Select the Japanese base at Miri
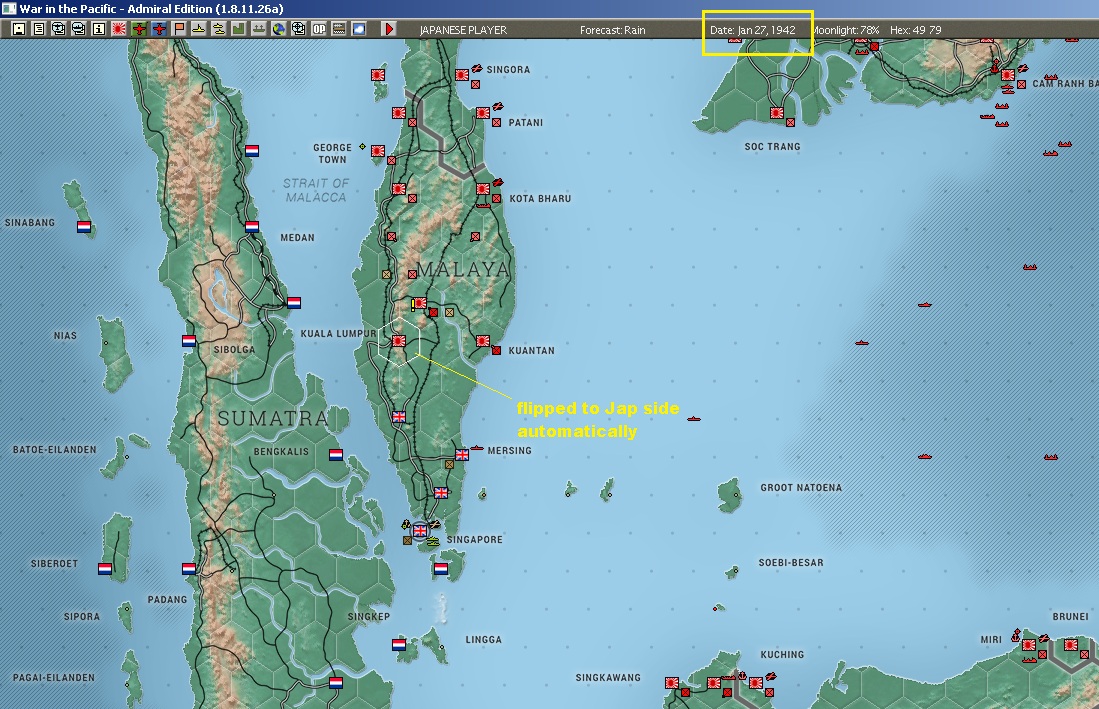Viewport: 1099px width, 709px height. click(x=1029, y=645)
